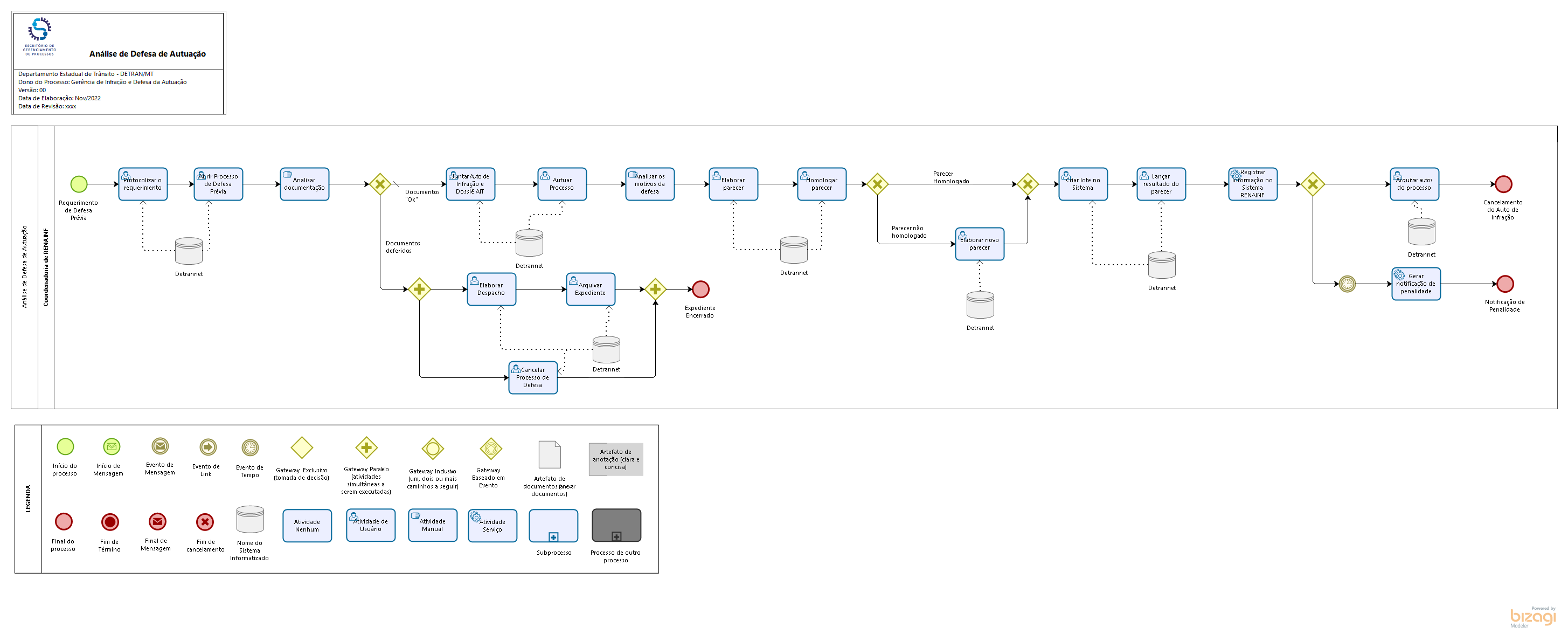
Task: Click the Expediente Encerrado red end event
Action: click(700, 290)
